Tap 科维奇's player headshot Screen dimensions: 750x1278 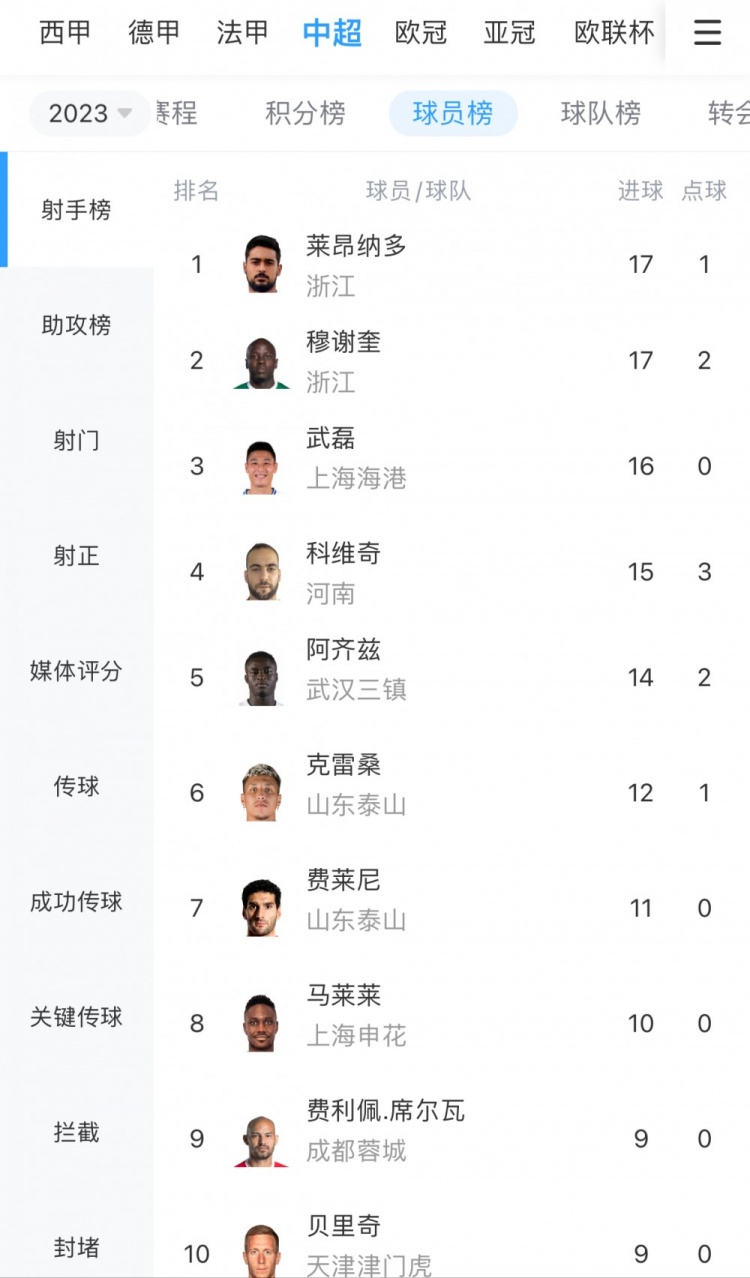[262, 572]
